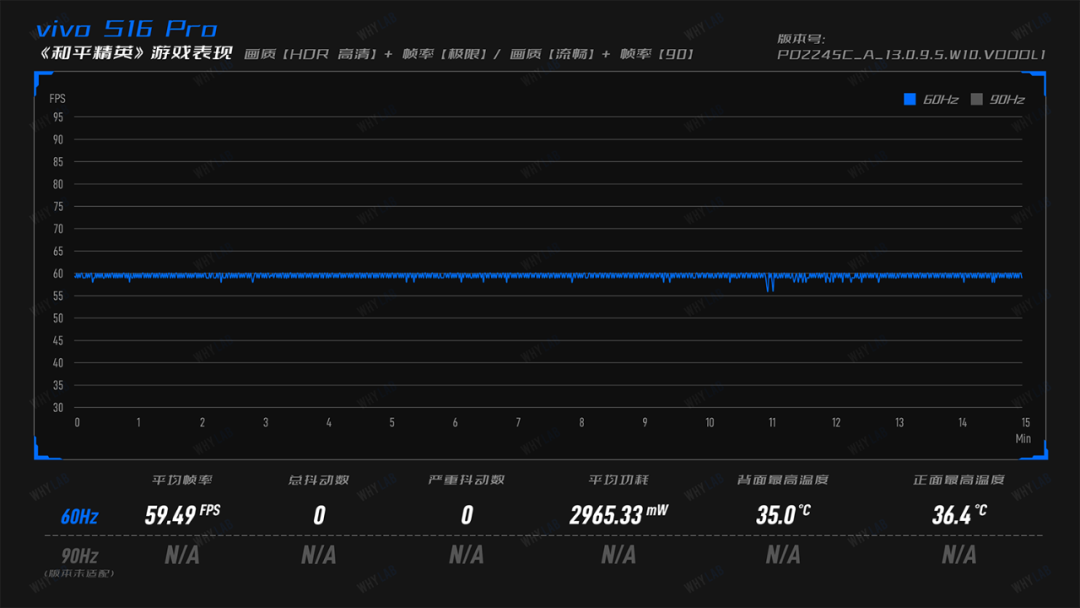1080x608 pixels.
Task: Click the 画质 [HDR 高清] settings text
Action: (x=310, y=54)
